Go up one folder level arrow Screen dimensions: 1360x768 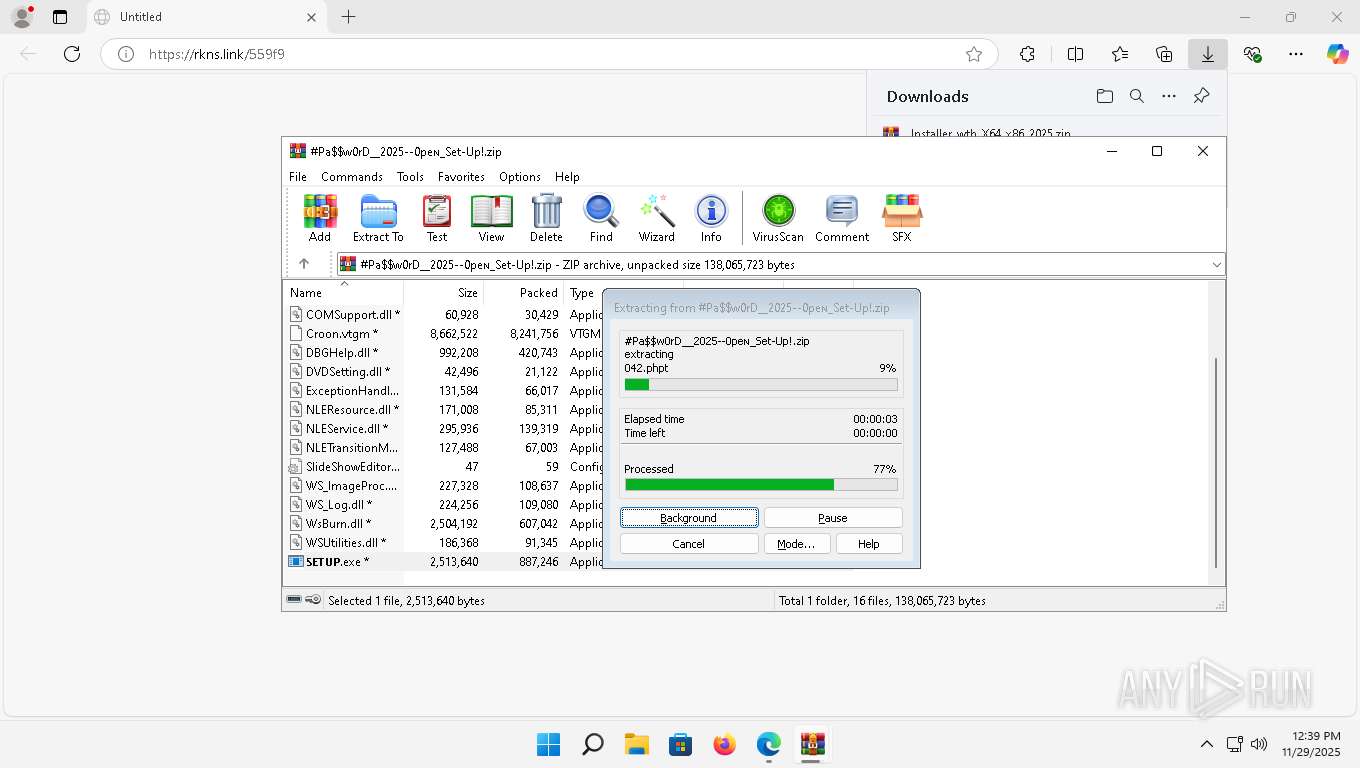pyautogui.click(x=304, y=264)
